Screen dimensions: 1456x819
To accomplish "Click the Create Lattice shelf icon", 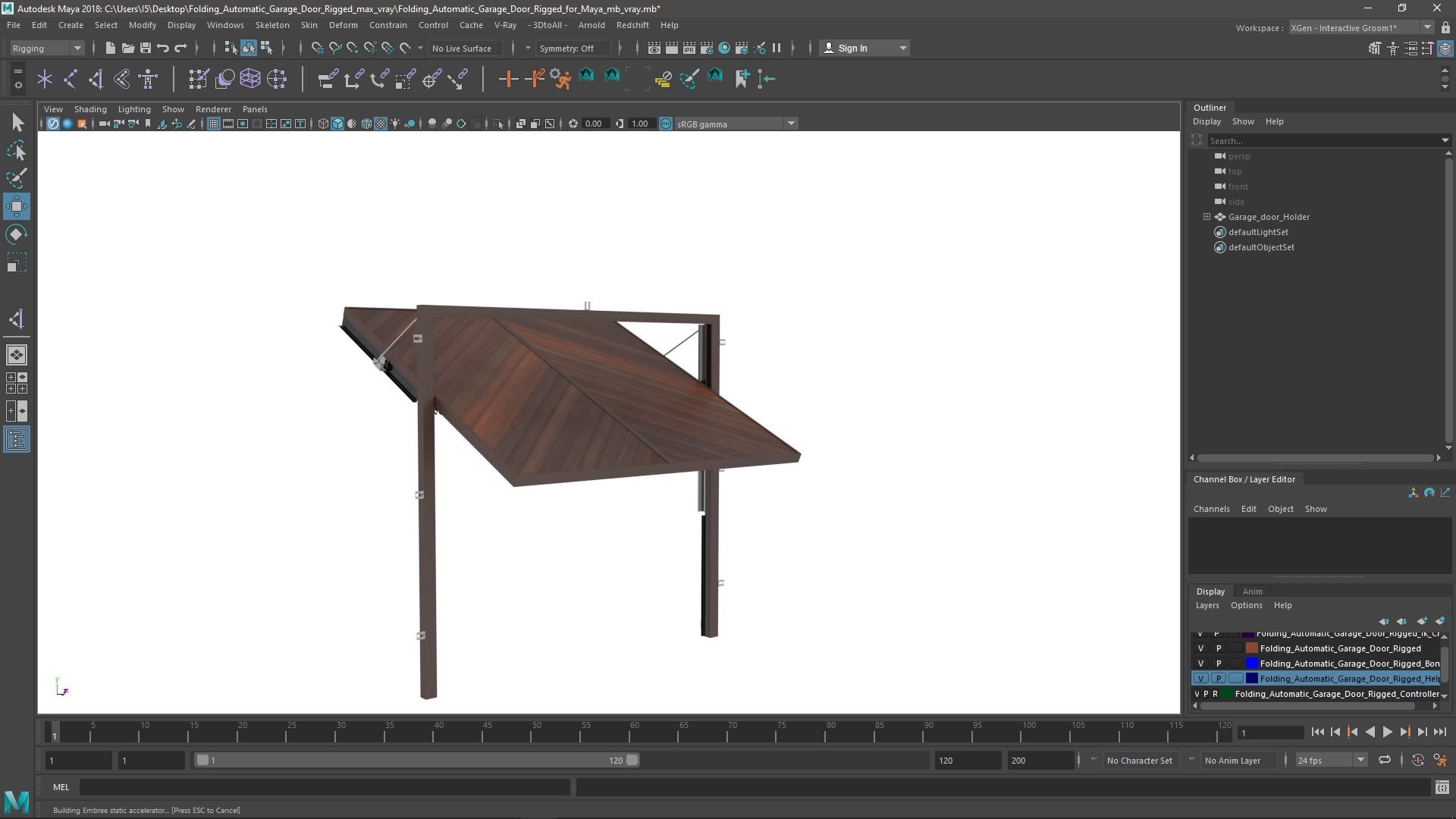I will point(250,78).
